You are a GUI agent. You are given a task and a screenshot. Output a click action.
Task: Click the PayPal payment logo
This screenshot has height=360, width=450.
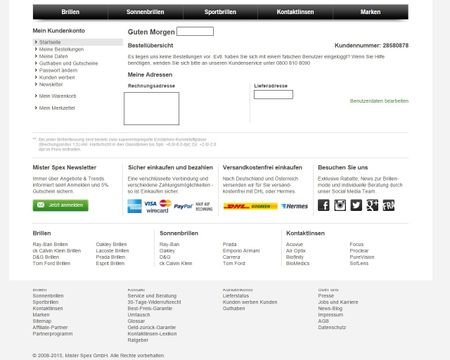click(183, 206)
